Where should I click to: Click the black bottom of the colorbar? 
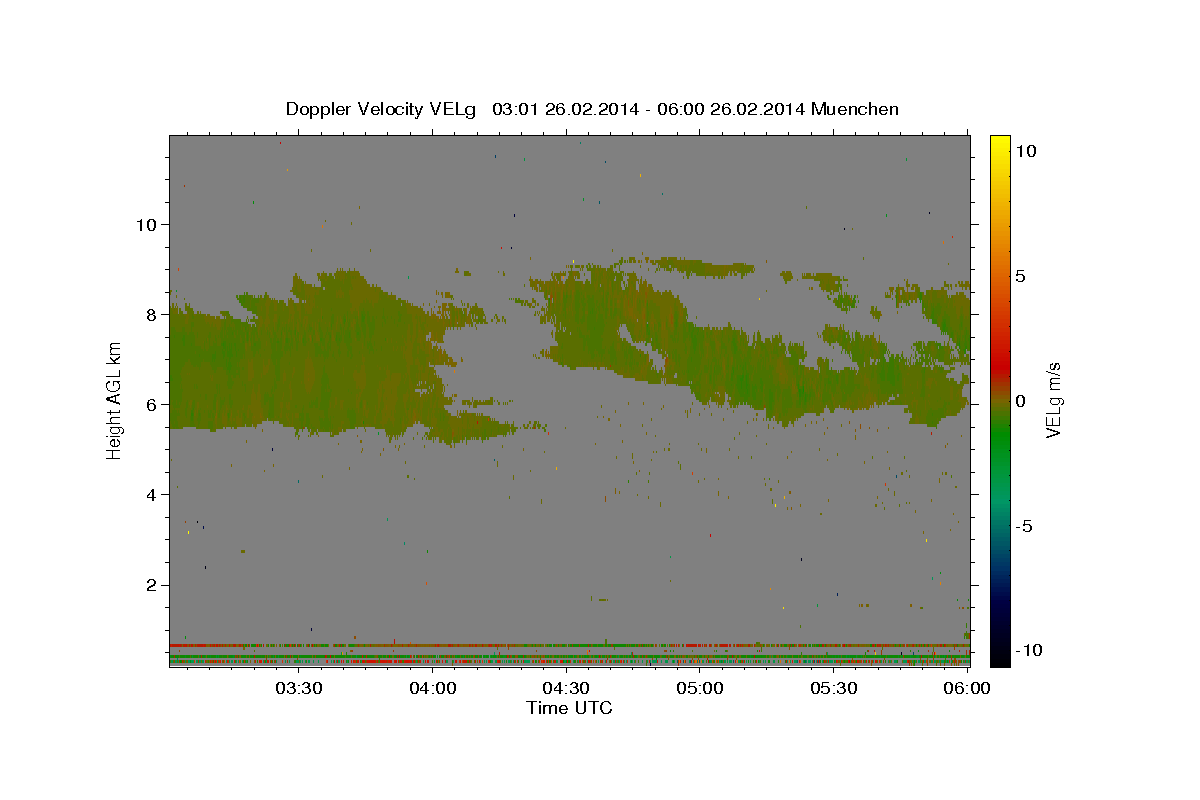coord(1000,655)
